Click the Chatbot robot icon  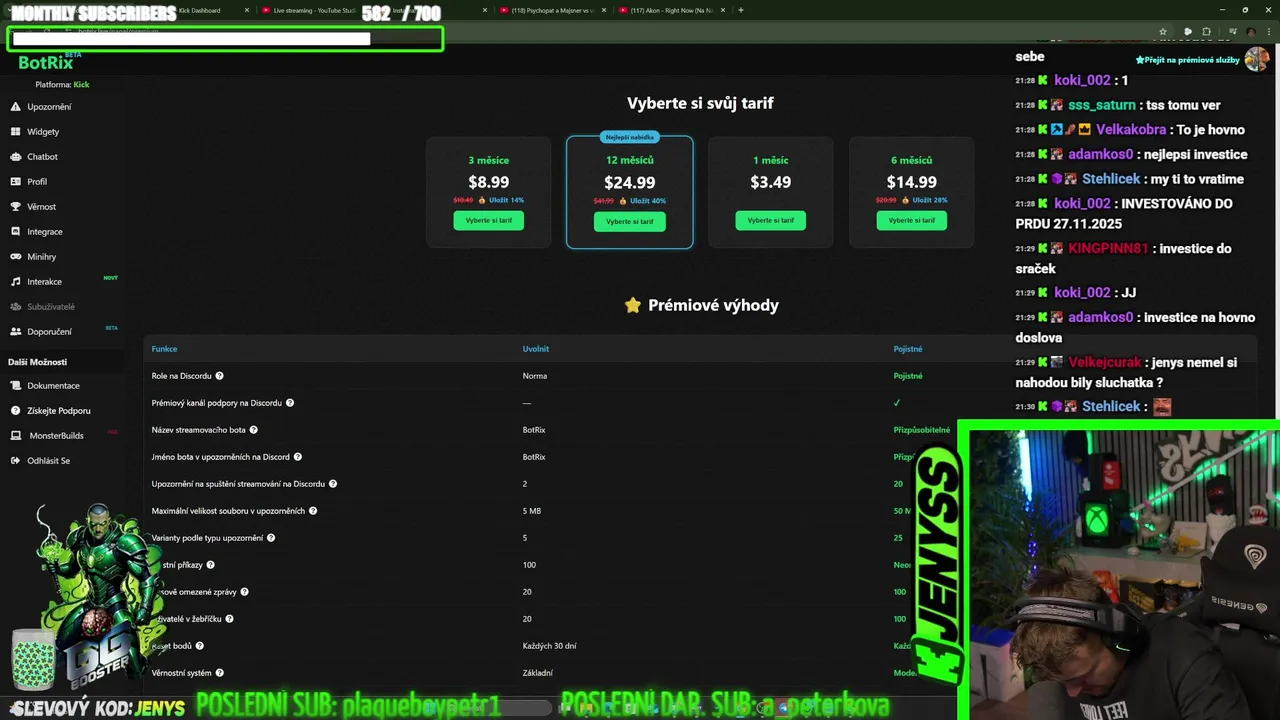point(15,156)
